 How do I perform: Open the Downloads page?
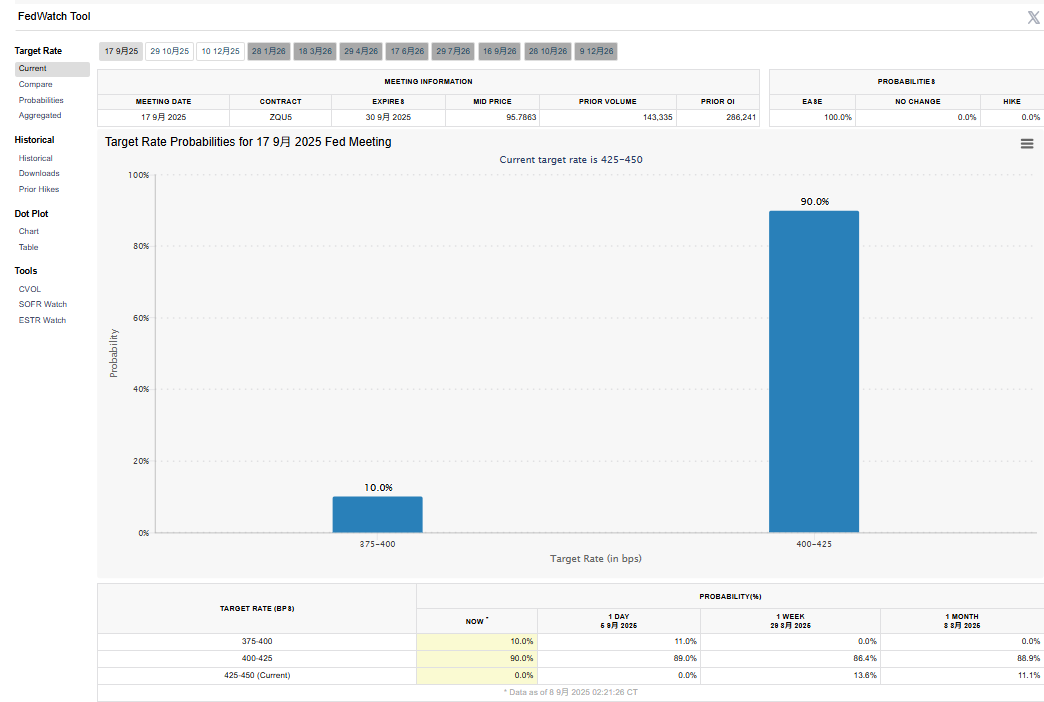tap(38, 174)
